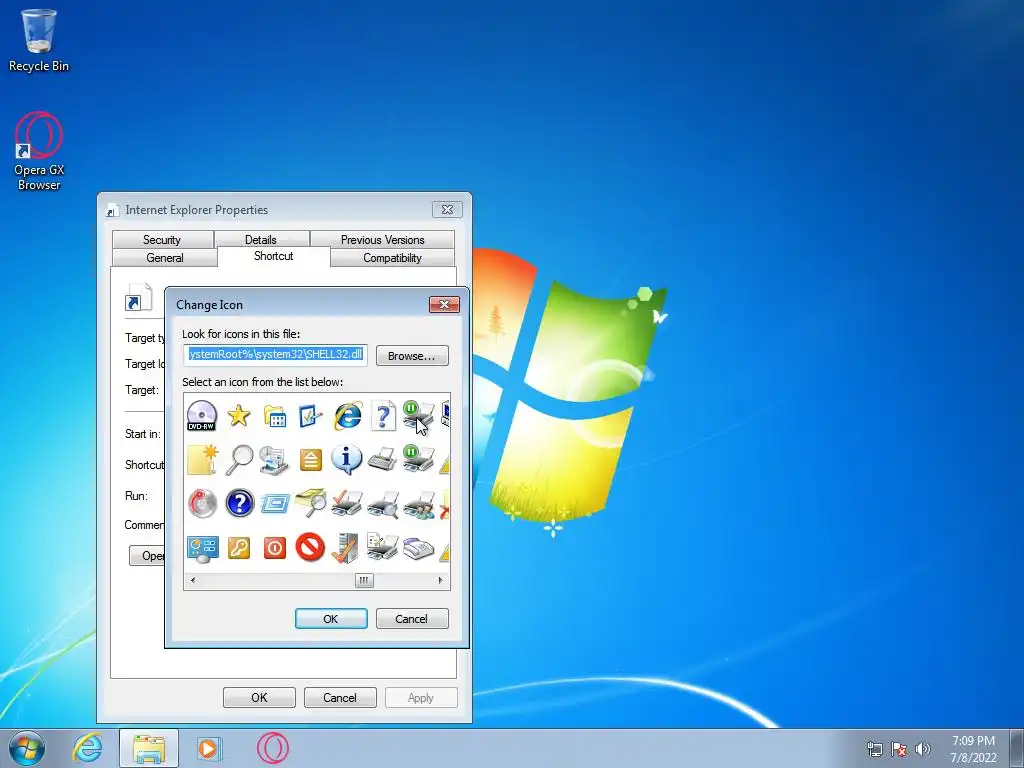Pick the printer with checklist document icon
This screenshot has width=1024, height=768.
coord(383,547)
